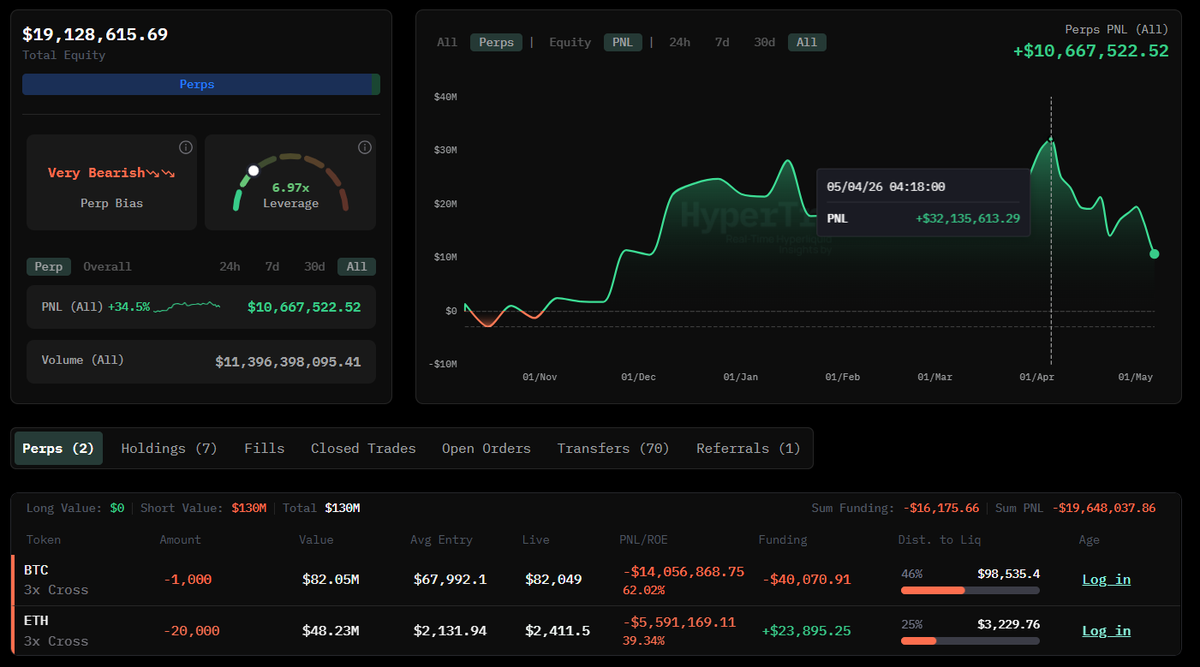Sort by Dist. to Liq column header
The height and width of the screenshot is (667, 1200).
pos(939,539)
